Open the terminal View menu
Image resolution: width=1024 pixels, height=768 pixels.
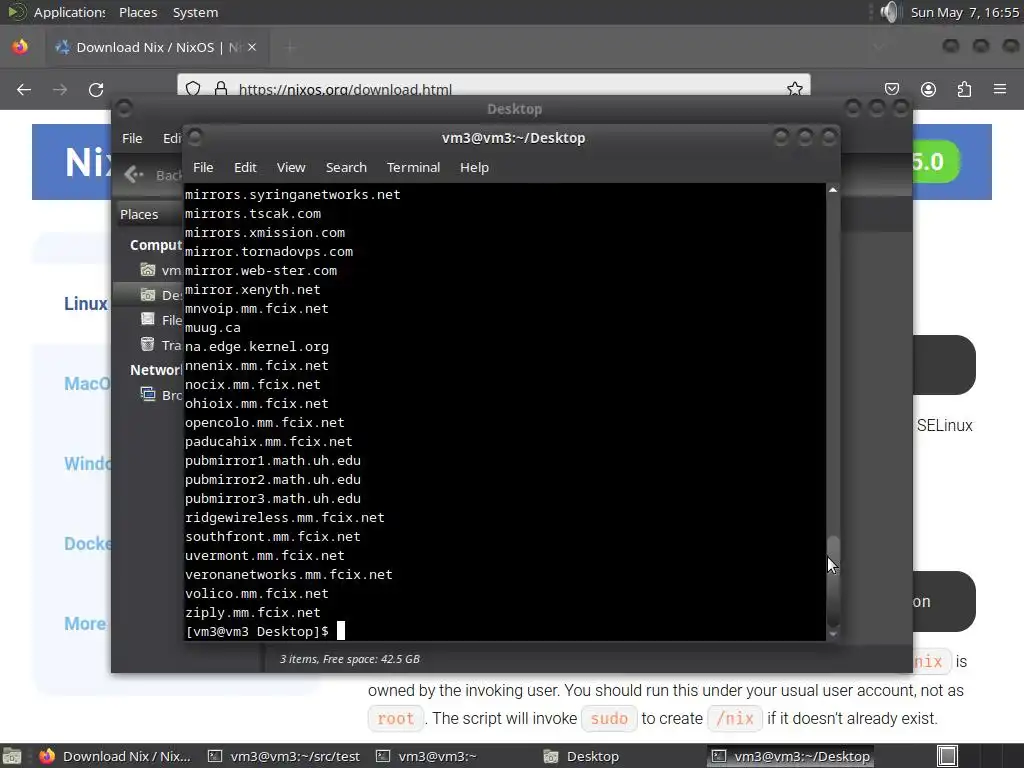[x=291, y=167]
